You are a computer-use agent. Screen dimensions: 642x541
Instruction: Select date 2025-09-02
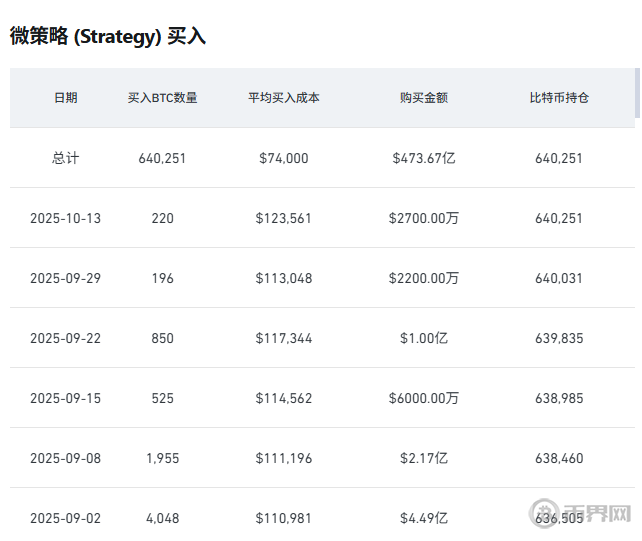66,518
